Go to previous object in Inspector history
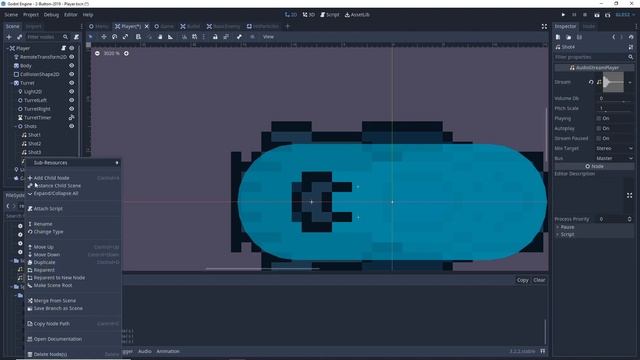The image size is (640, 360). pyautogui.click(x=613, y=37)
